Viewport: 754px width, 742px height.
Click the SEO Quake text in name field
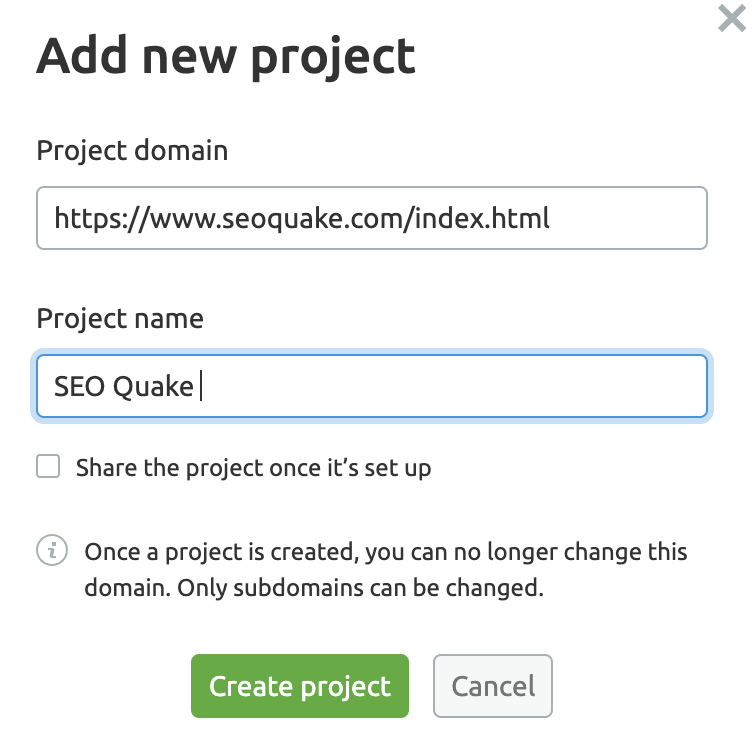point(124,387)
